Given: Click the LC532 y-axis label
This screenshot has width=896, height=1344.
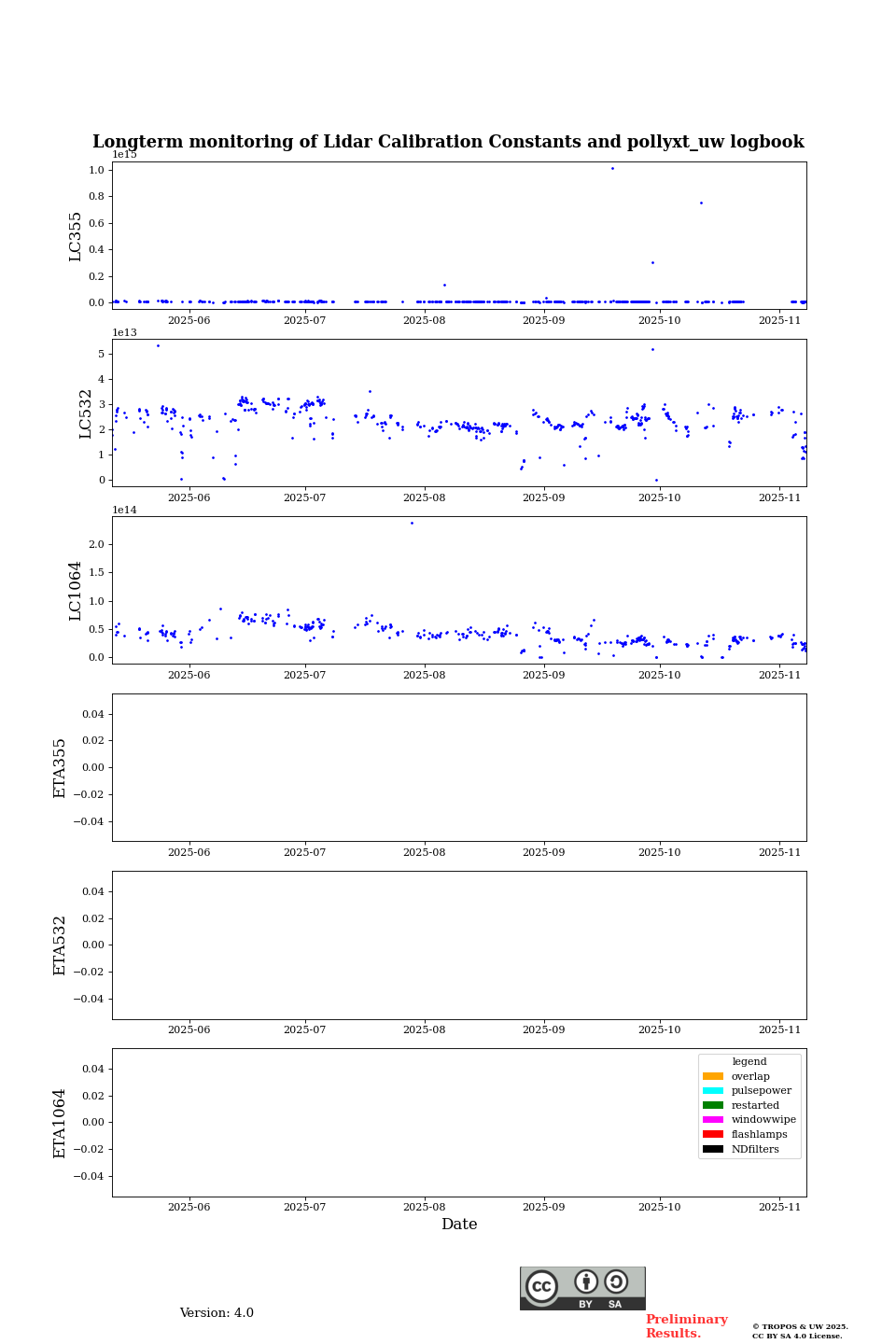Looking at the screenshot, I should click(x=85, y=413).
